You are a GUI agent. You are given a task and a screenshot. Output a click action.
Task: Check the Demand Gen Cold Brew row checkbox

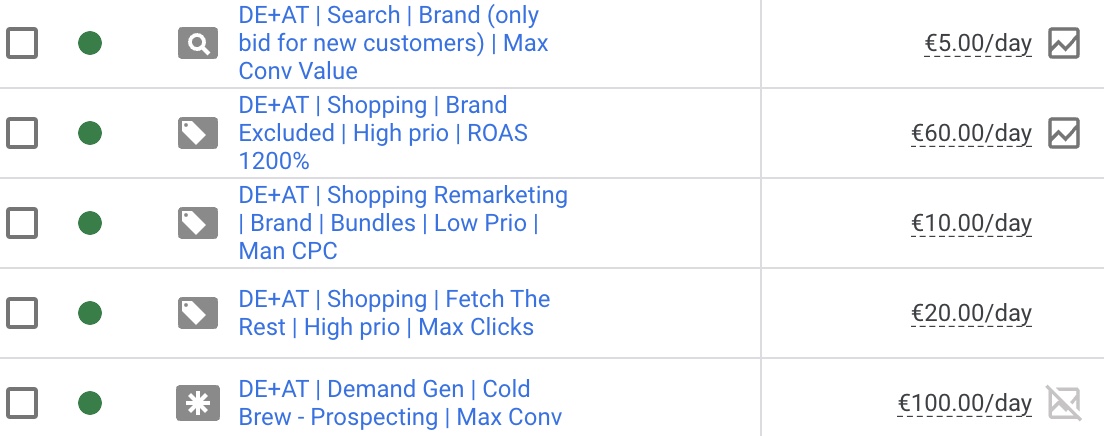tap(22, 403)
